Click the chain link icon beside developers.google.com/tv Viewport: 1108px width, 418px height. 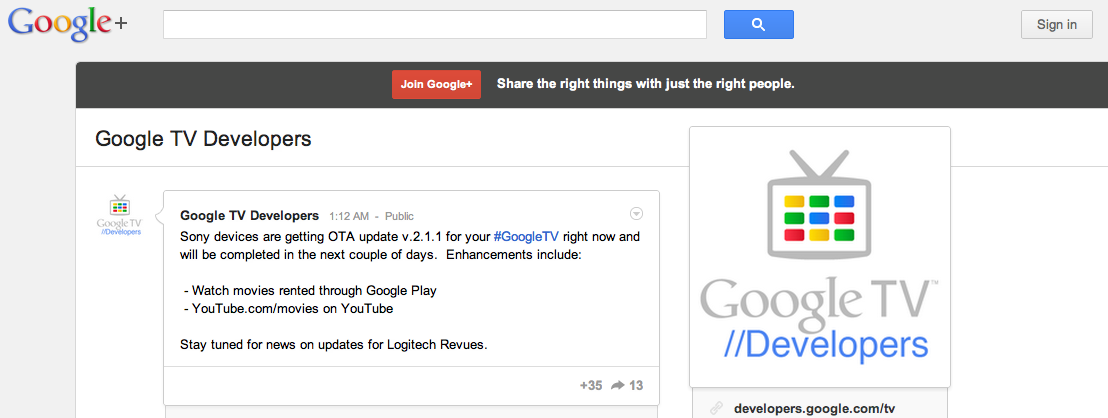[x=715, y=408]
